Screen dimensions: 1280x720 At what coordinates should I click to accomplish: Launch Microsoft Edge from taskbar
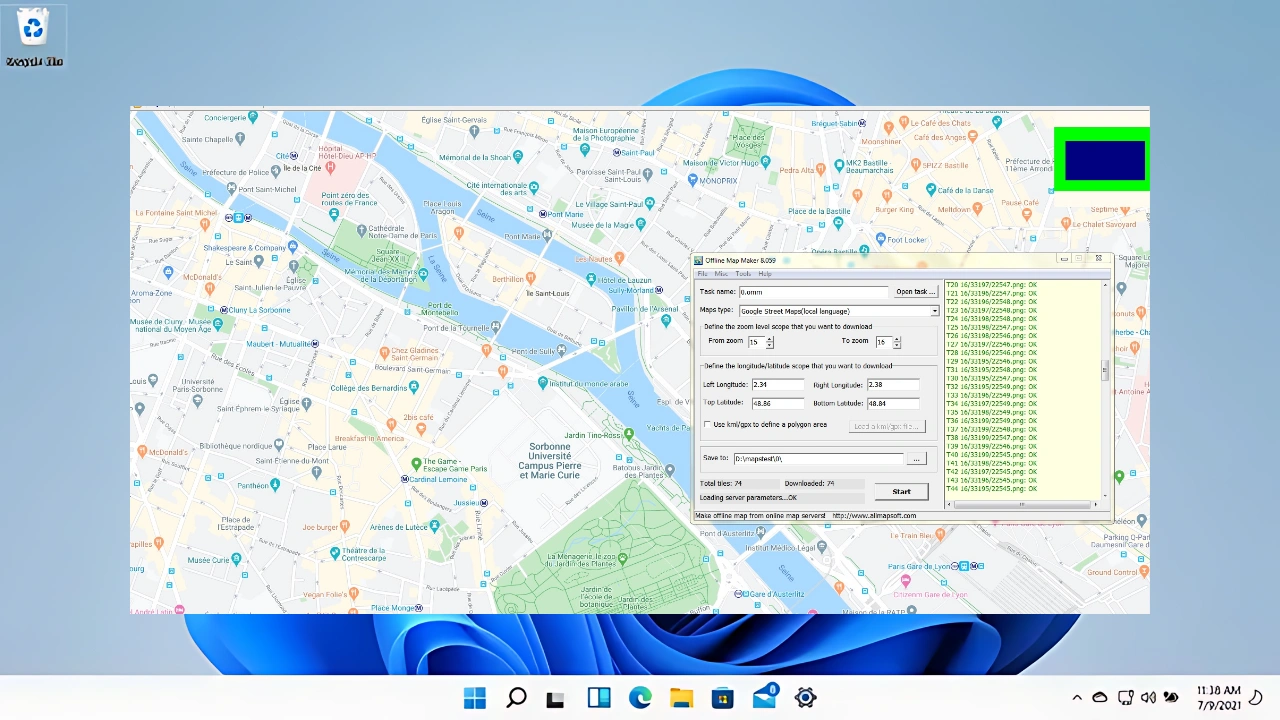(x=640, y=698)
